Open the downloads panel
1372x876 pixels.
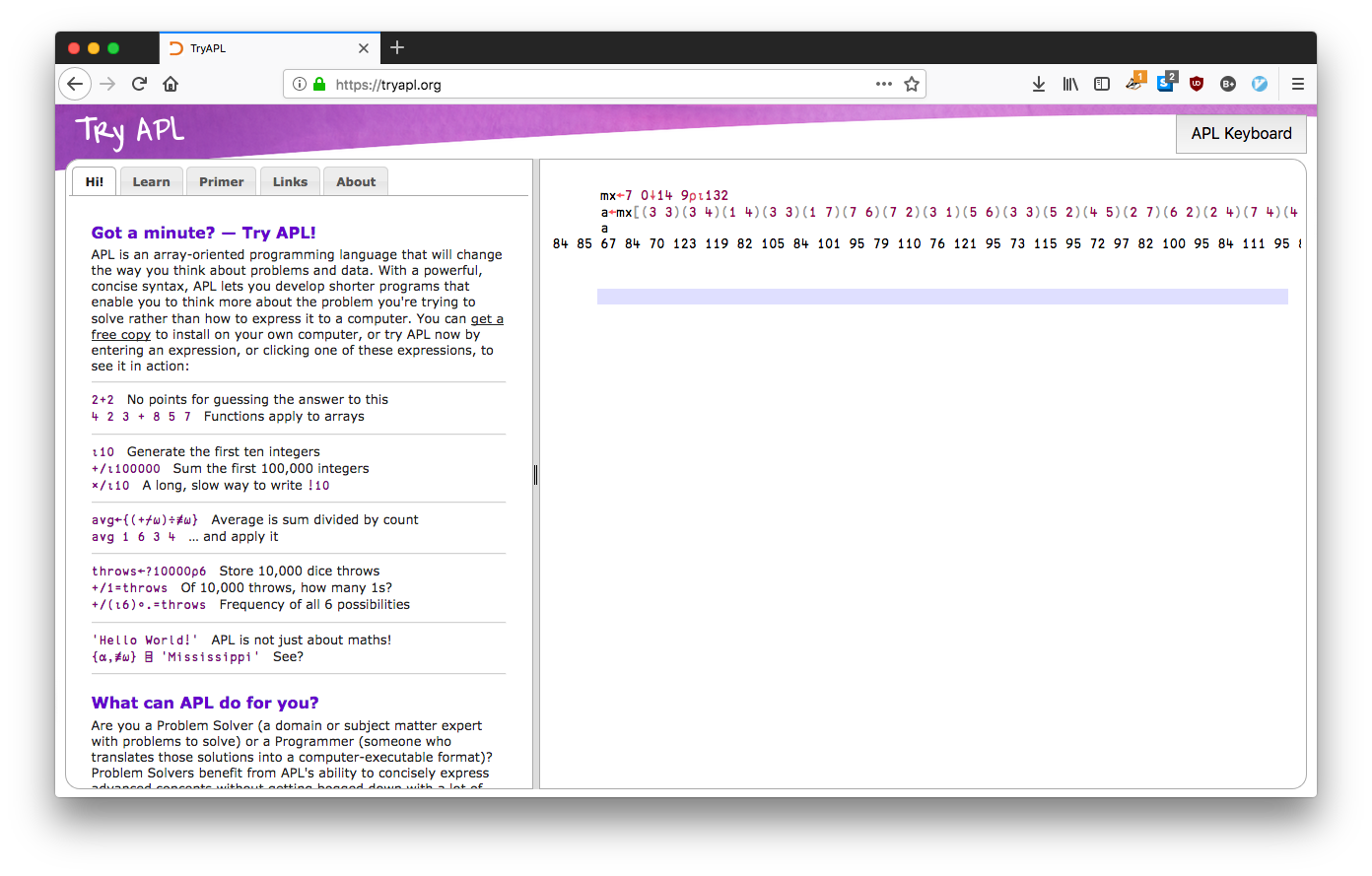coord(1039,84)
